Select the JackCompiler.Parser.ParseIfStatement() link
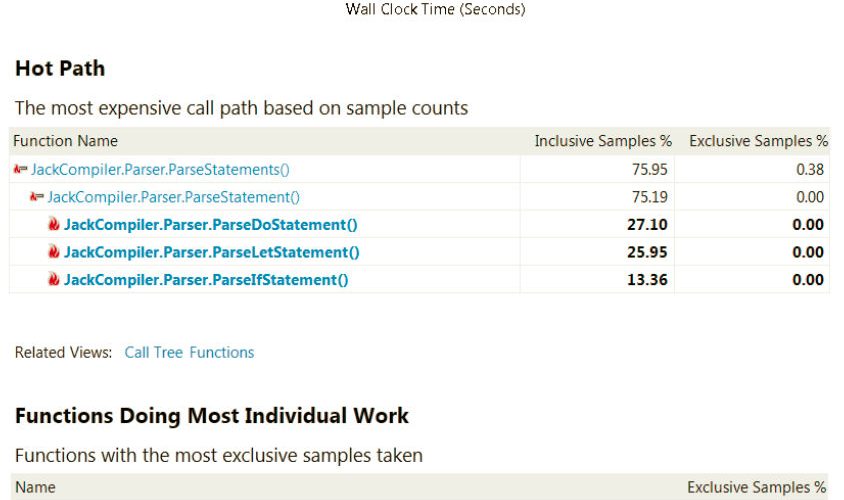Image resolution: width=844 pixels, height=500 pixels. tap(206, 280)
